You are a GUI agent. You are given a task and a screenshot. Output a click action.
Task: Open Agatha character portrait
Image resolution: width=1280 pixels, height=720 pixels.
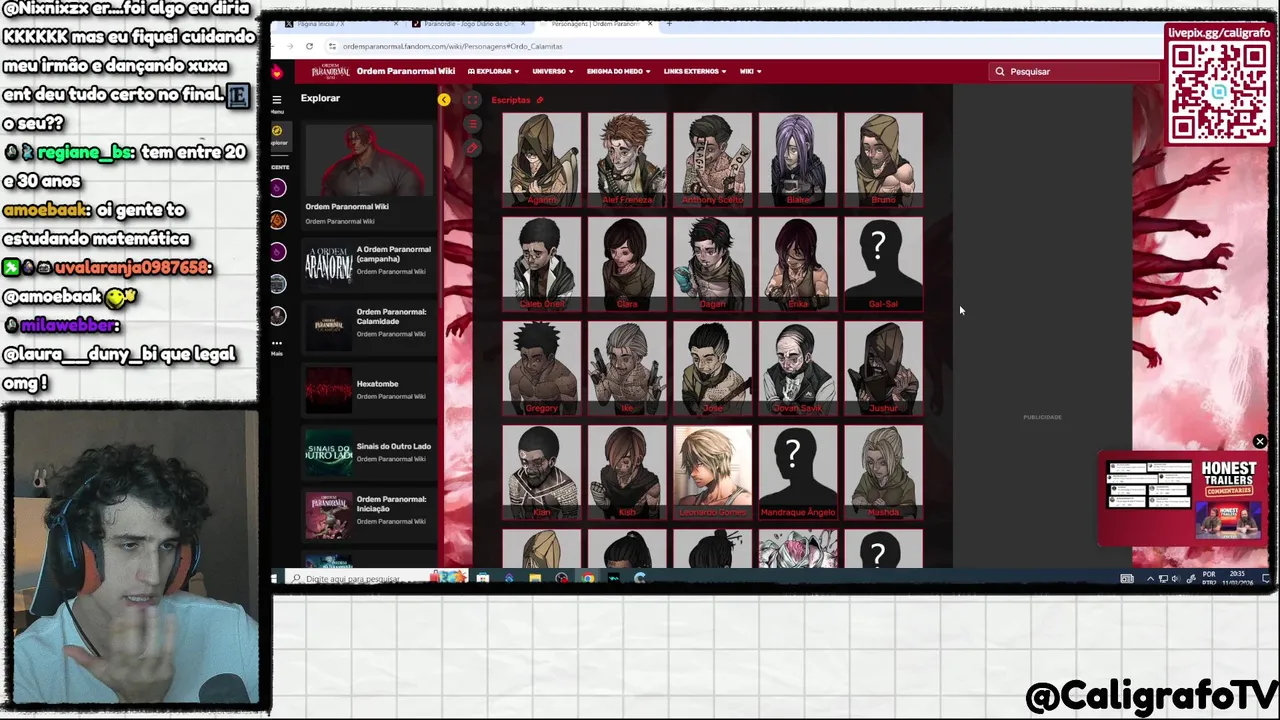pyautogui.click(x=541, y=160)
